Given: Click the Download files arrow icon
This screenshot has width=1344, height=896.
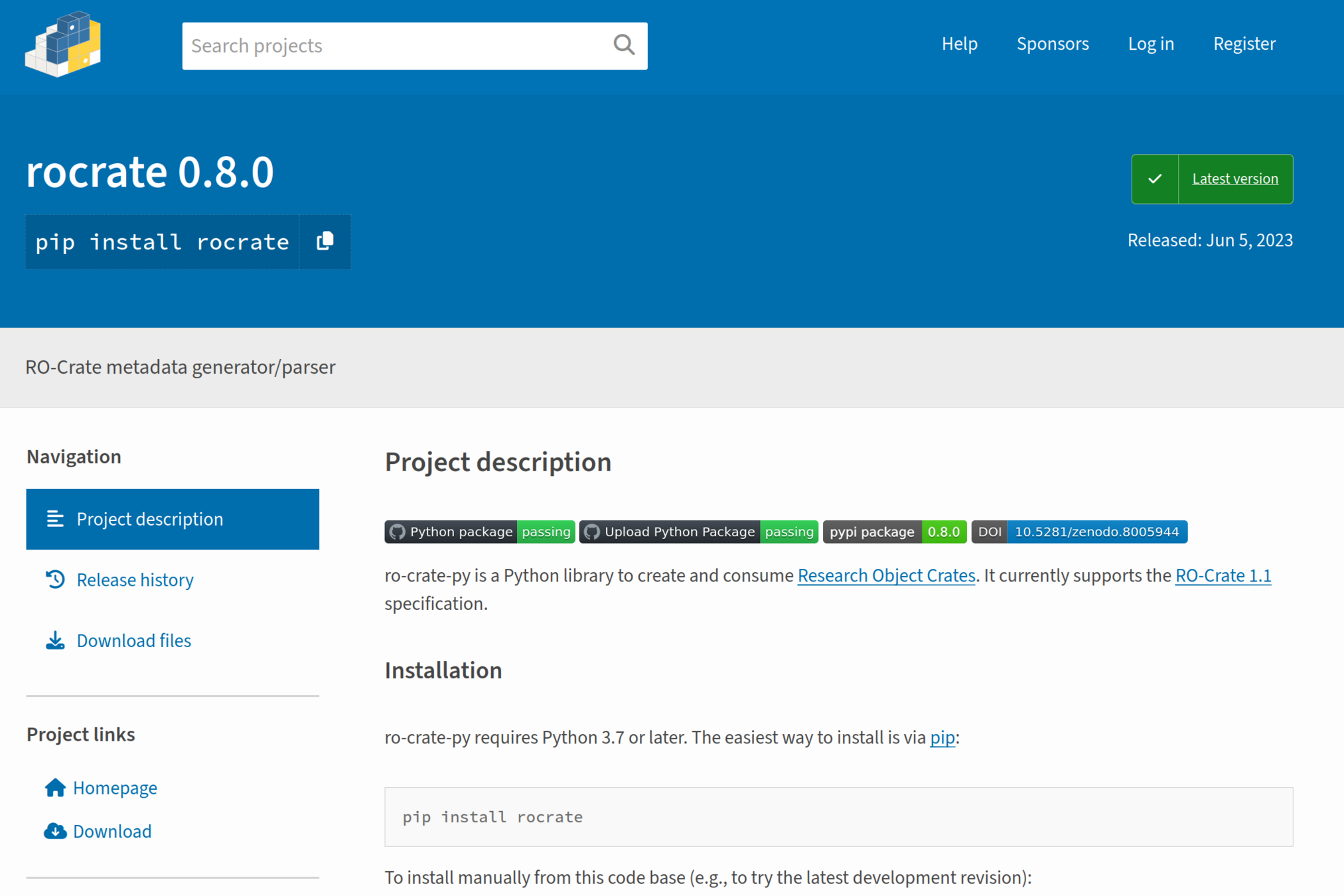Looking at the screenshot, I should click(55, 640).
